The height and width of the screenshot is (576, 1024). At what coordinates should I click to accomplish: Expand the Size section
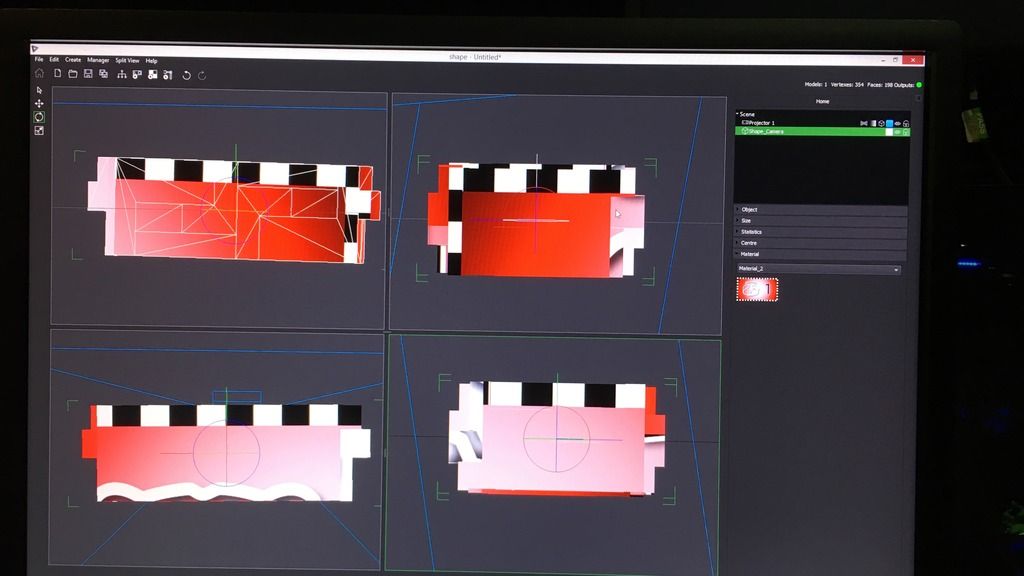(x=821, y=221)
